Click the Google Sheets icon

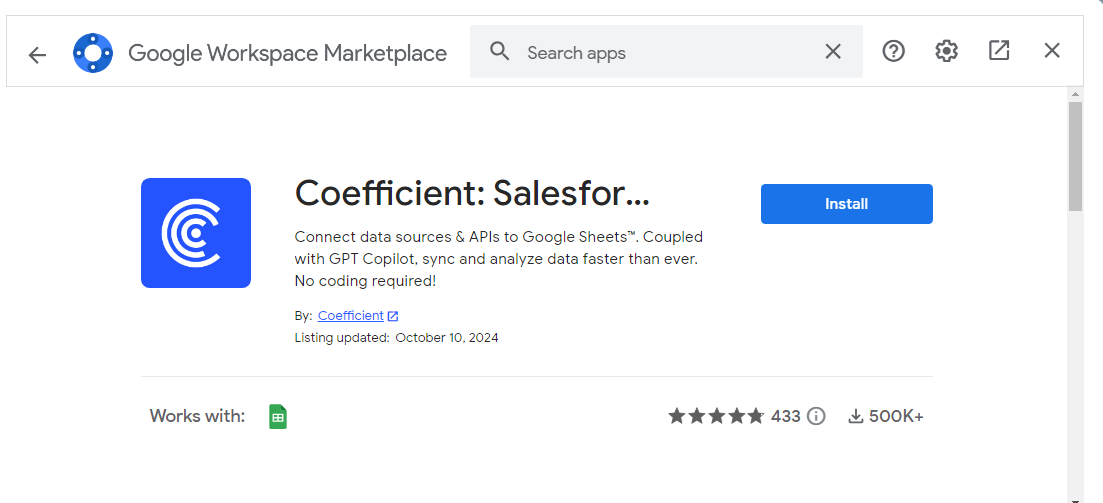[x=278, y=416]
